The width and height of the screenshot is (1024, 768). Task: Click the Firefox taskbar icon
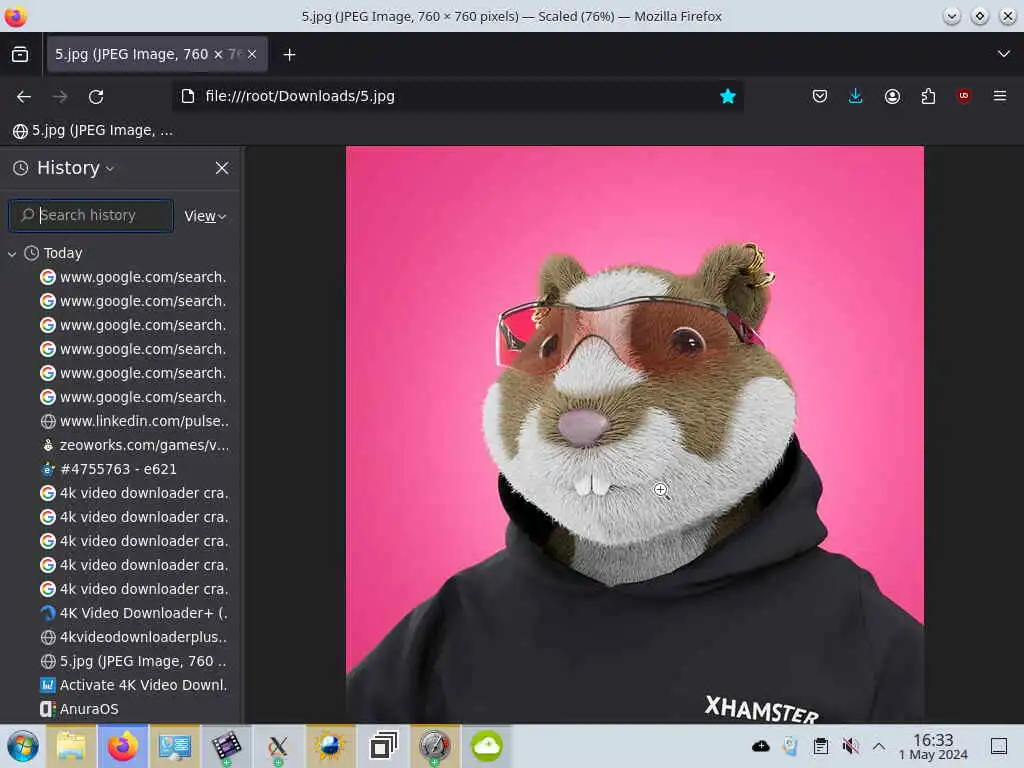(x=123, y=746)
